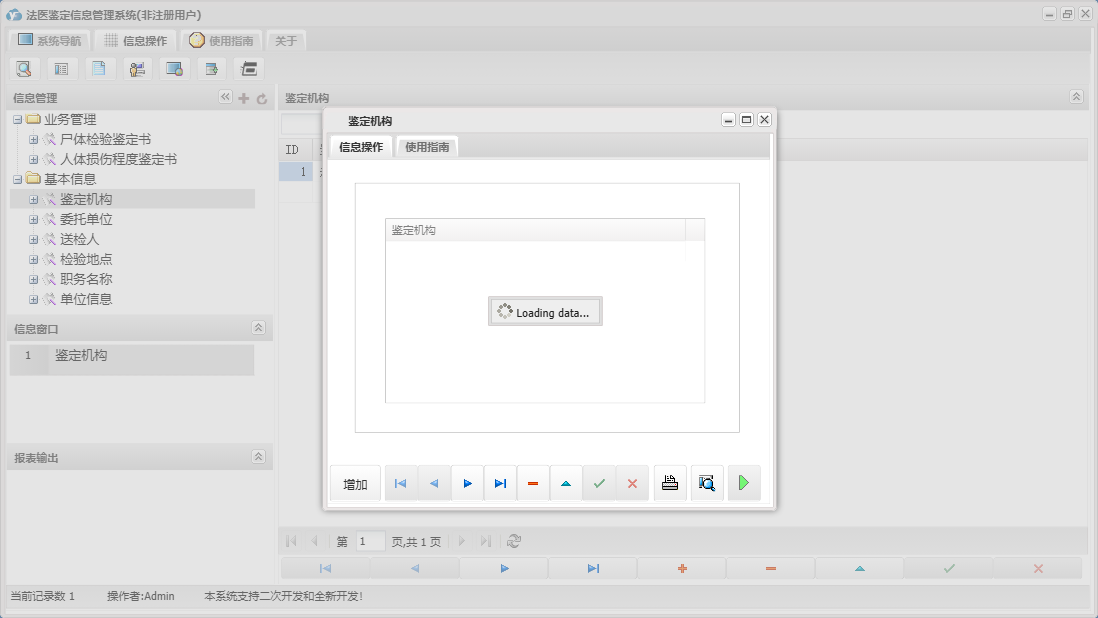Screen dimensions: 1098x618
Task: Go to next record in dialog toolbar
Action: [x=467, y=484]
